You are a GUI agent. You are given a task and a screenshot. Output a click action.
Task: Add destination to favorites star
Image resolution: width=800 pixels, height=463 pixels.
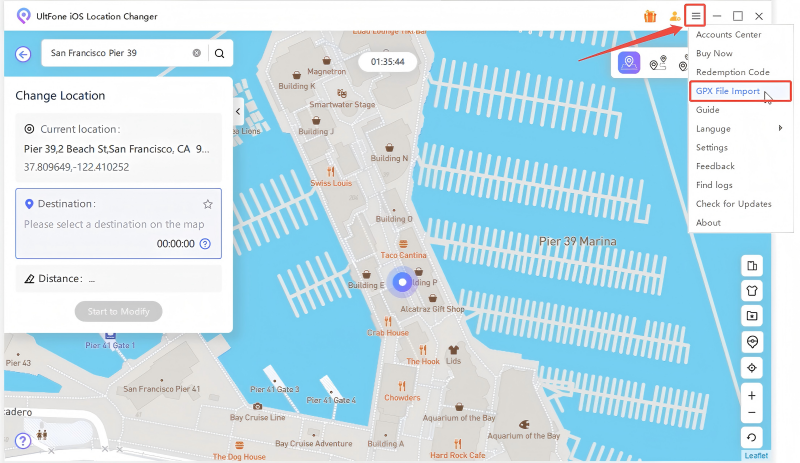click(208, 204)
